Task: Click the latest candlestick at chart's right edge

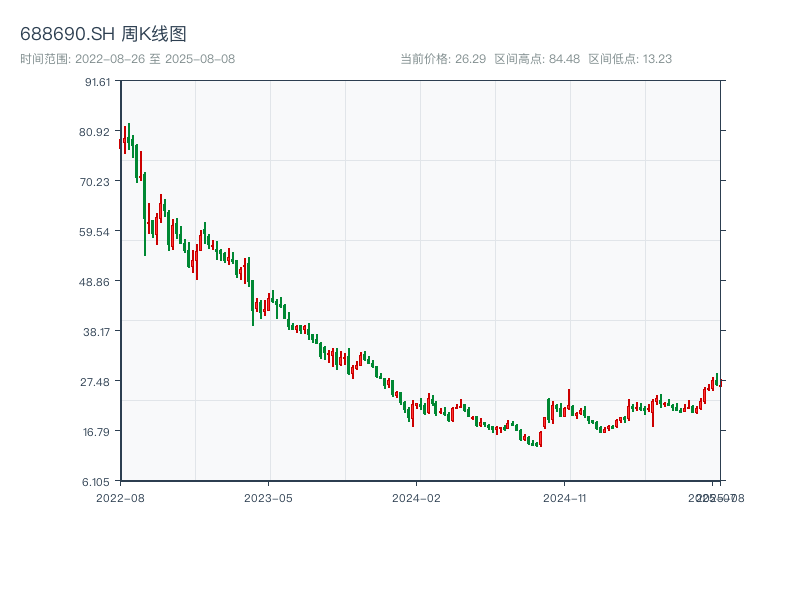Action: pyautogui.click(x=719, y=382)
